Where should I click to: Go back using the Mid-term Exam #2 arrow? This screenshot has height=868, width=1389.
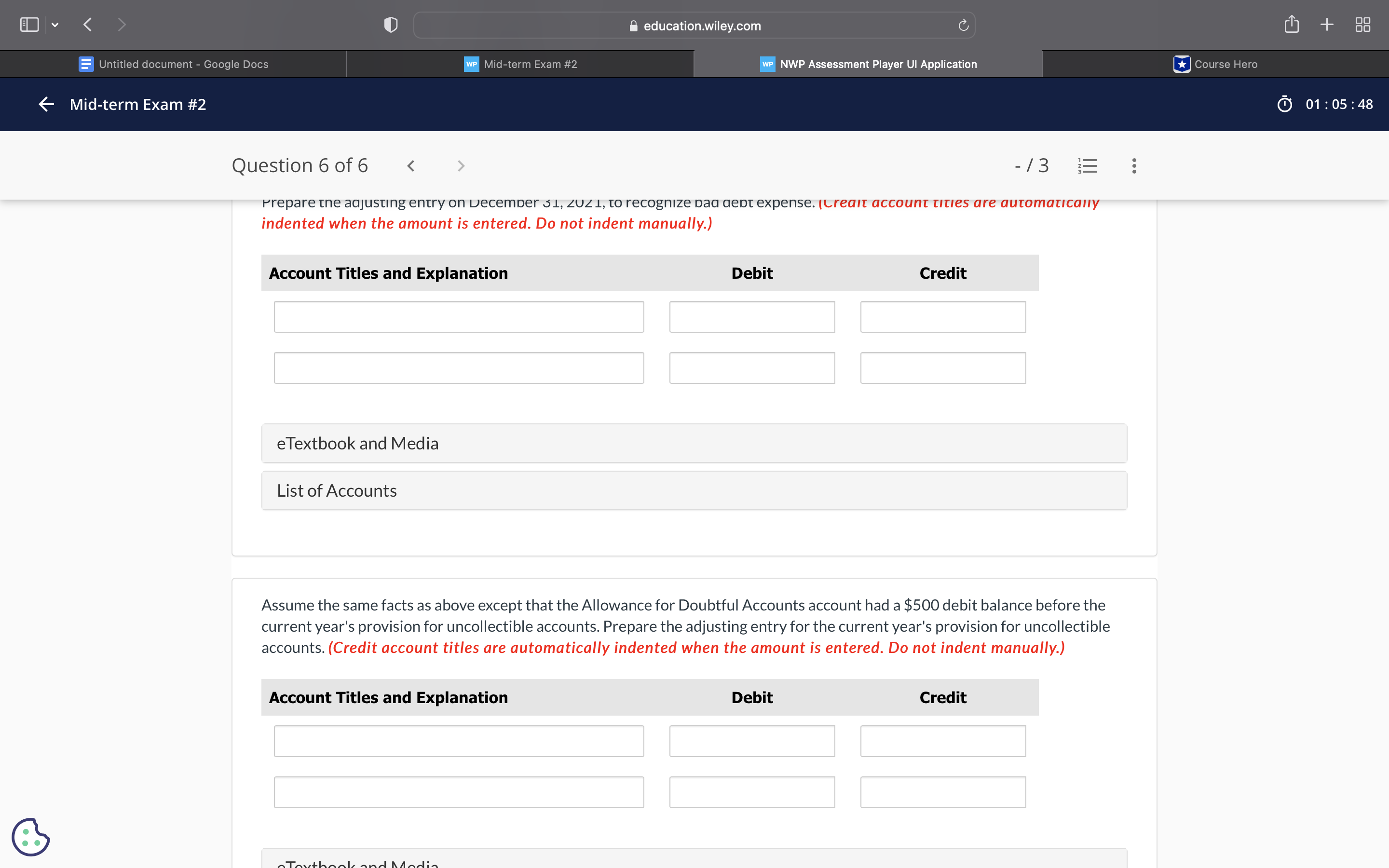pyautogui.click(x=46, y=104)
